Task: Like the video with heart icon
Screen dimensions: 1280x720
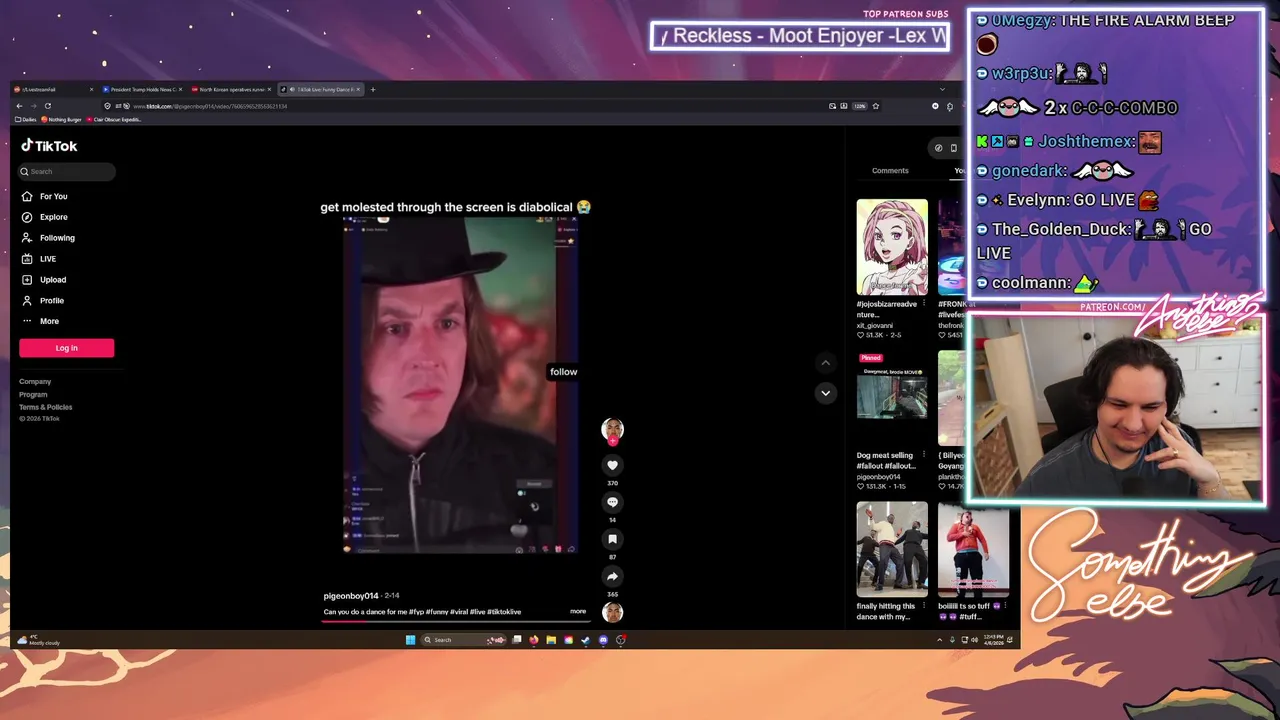Action: (612, 465)
